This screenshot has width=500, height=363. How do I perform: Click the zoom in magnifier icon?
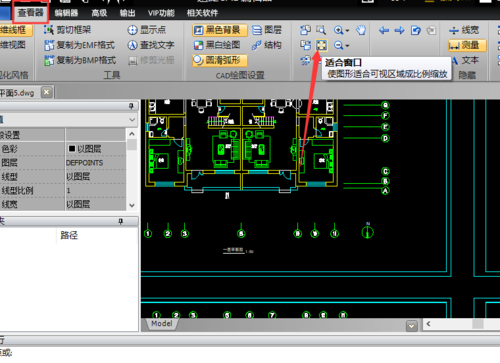[338, 30]
